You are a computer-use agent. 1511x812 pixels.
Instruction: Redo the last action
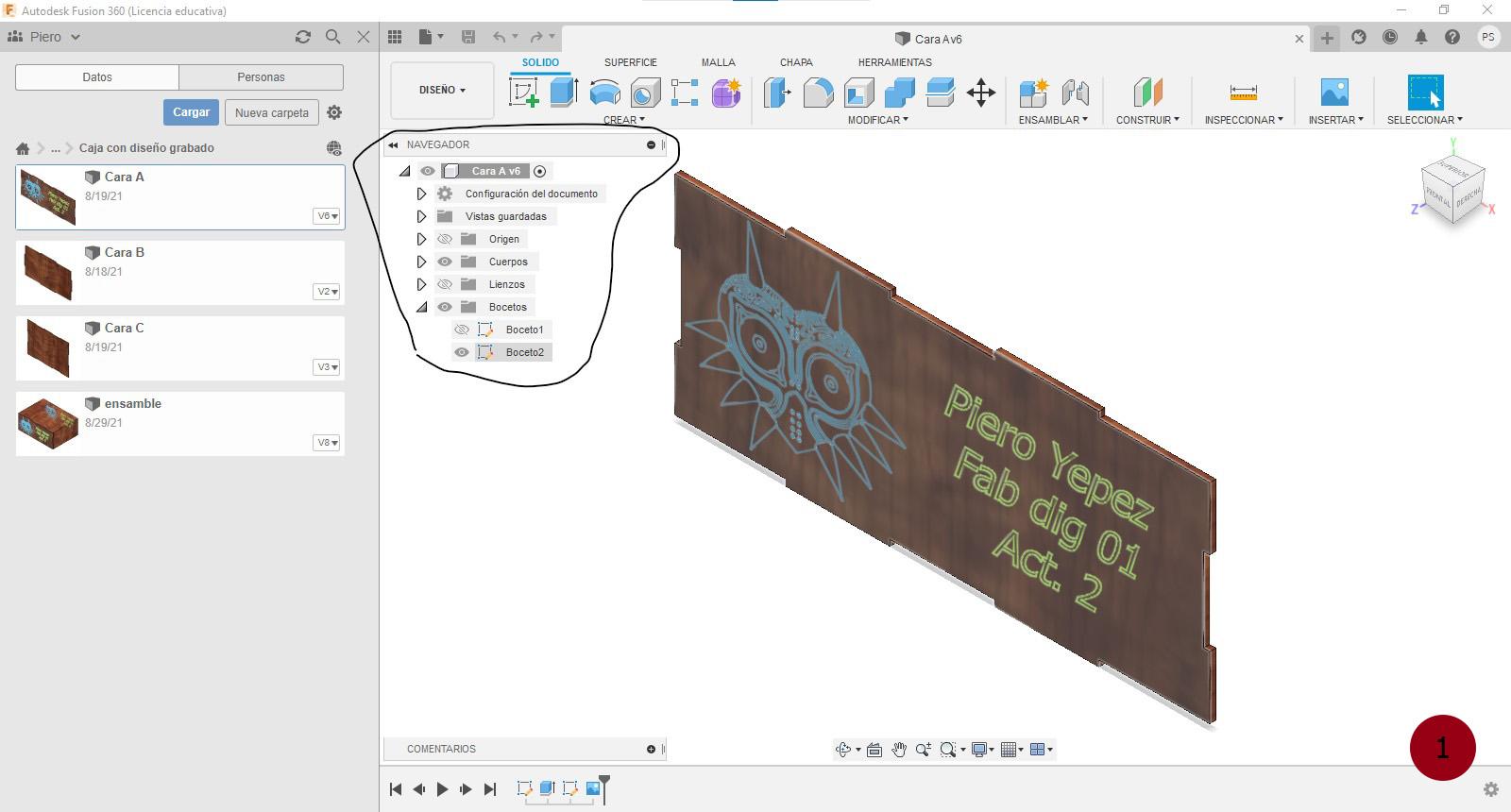536,37
